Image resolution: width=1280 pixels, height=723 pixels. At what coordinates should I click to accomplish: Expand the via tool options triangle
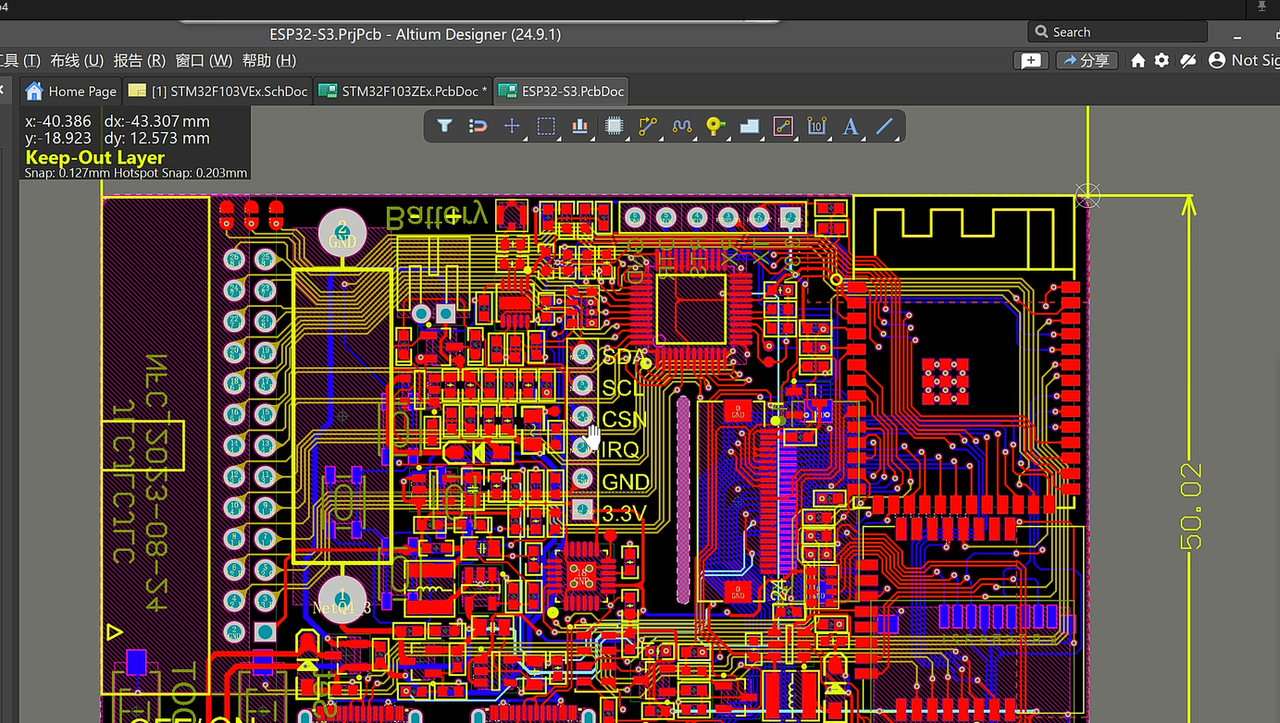point(727,137)
